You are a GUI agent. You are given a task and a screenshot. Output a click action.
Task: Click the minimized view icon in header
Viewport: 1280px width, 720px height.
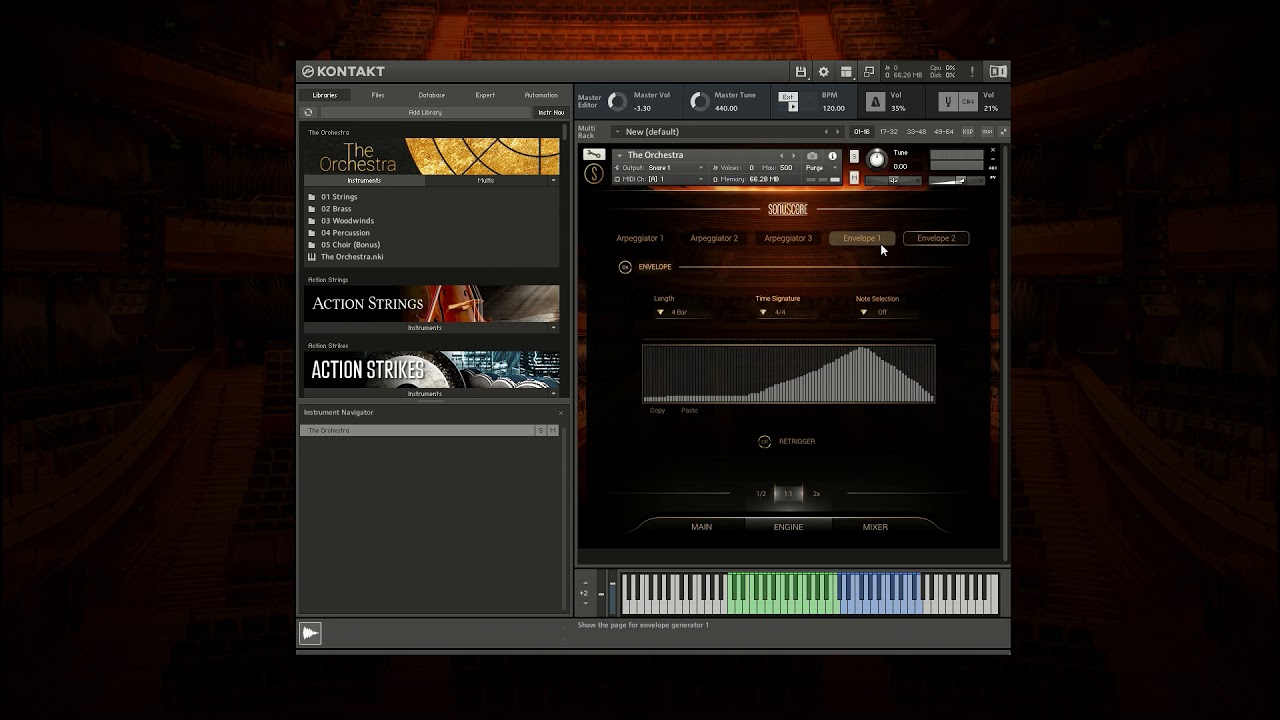pos(869,72)
